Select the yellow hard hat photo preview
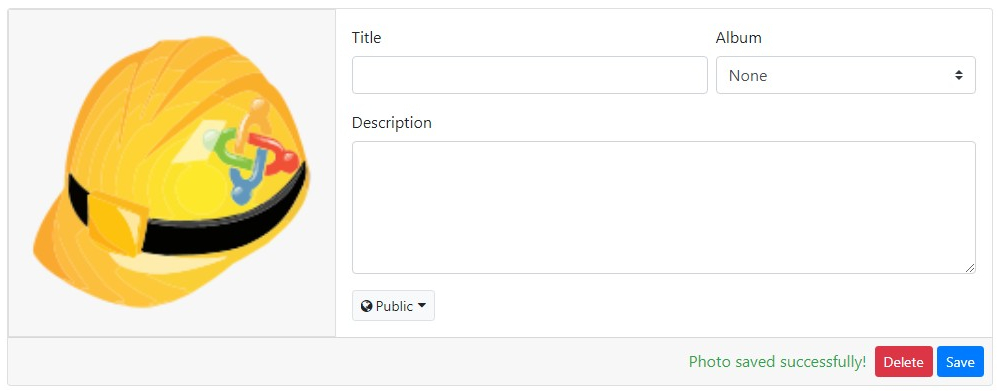This screenshot has width=999, height=391. point(171,172)
